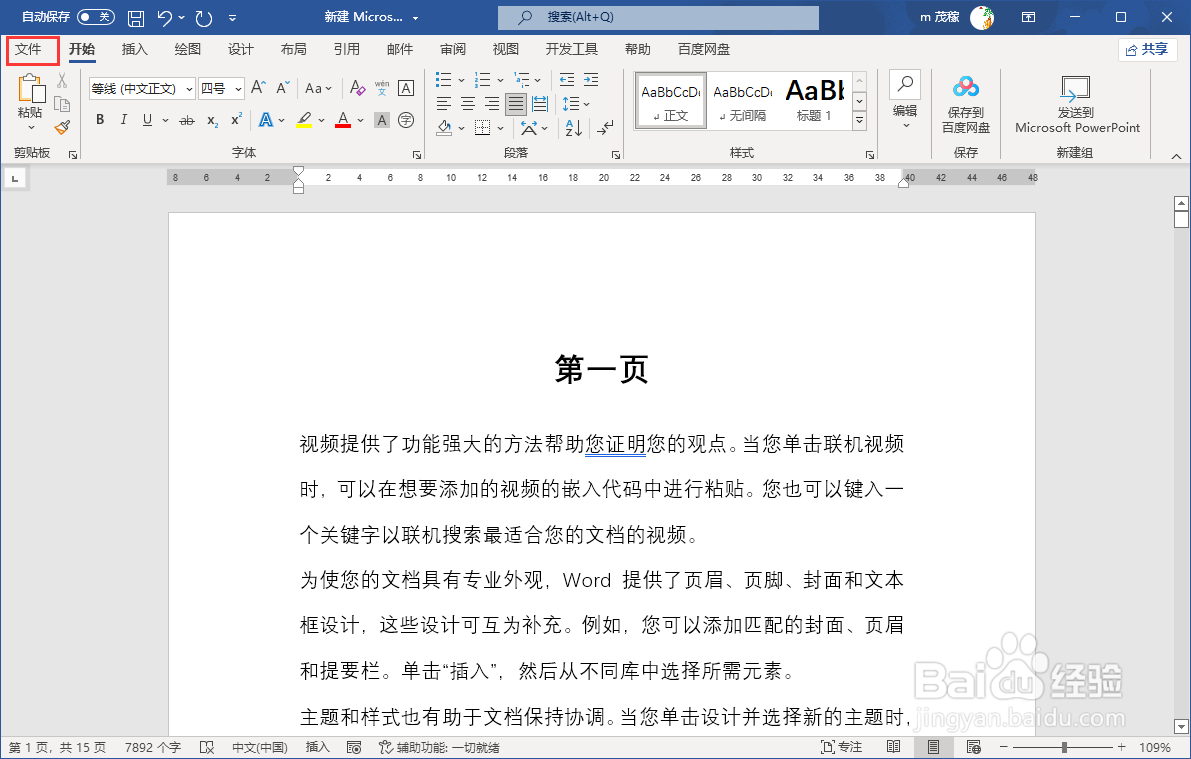
Task: Toggle Italic formatting
Action: click(x=123, y=120)
